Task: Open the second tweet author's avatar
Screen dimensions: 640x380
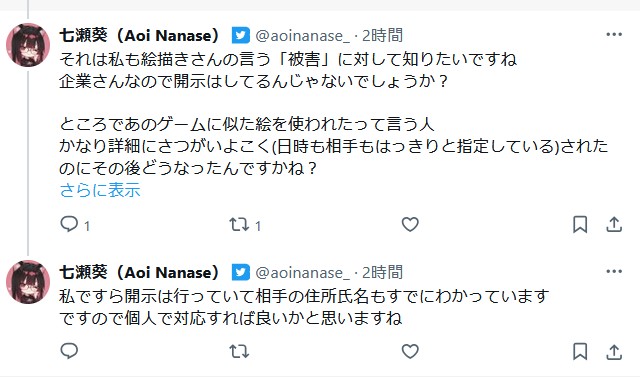Action: (x=28, y=282)
